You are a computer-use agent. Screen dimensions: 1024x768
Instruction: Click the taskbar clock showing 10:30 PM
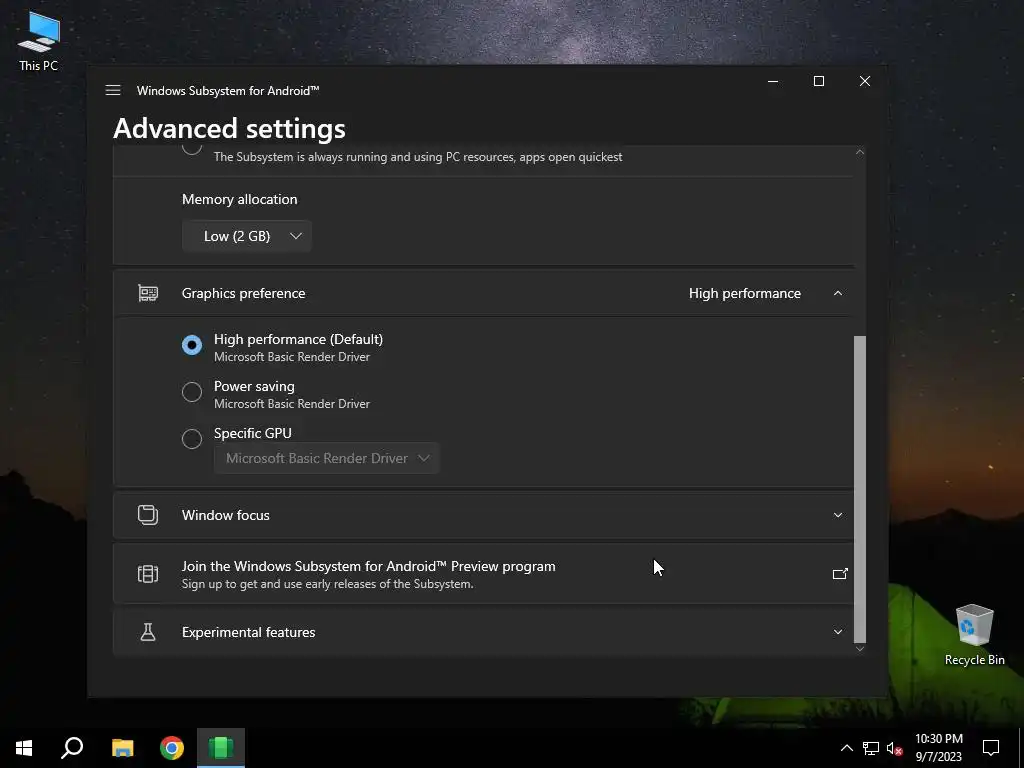click(x=938, y=748)
